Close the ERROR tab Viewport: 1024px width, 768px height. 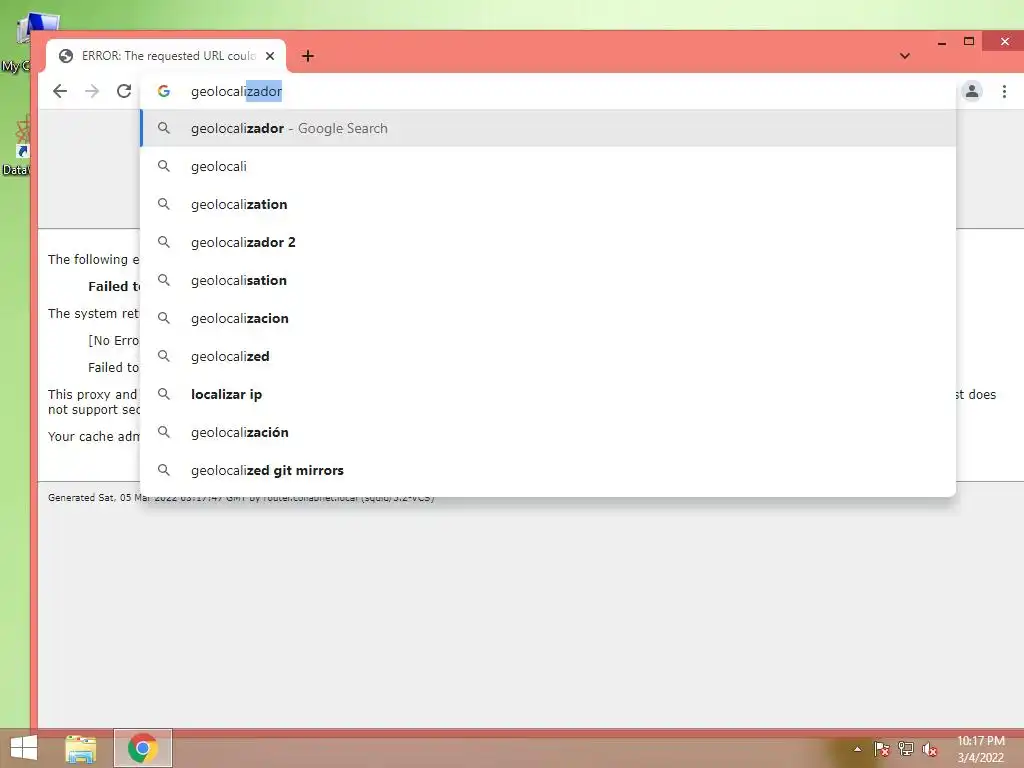(x=270, y=56)
